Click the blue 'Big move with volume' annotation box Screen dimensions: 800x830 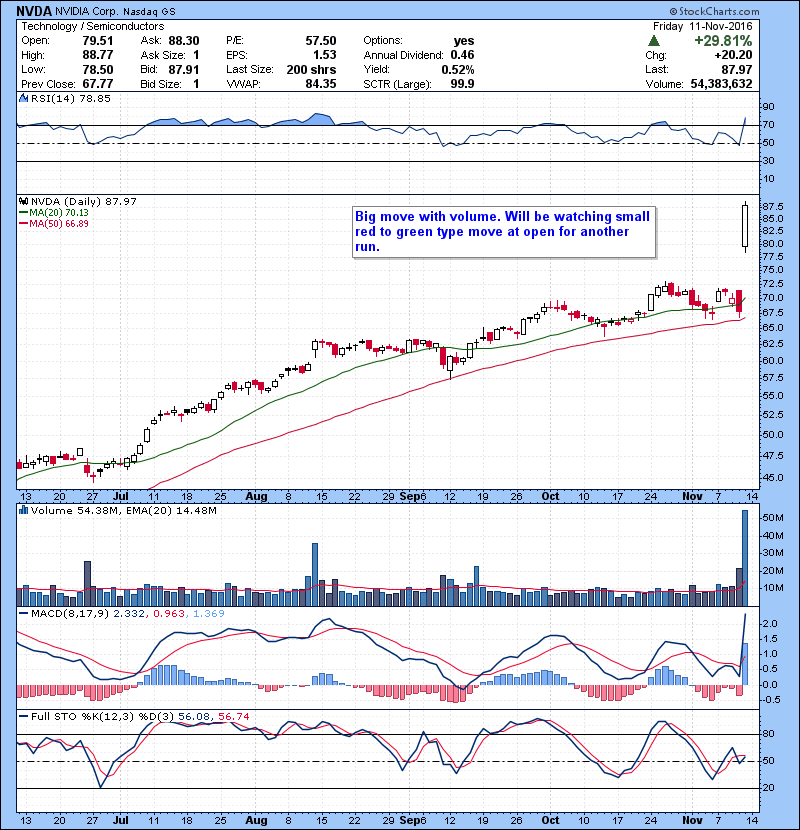tap(504, 232)
